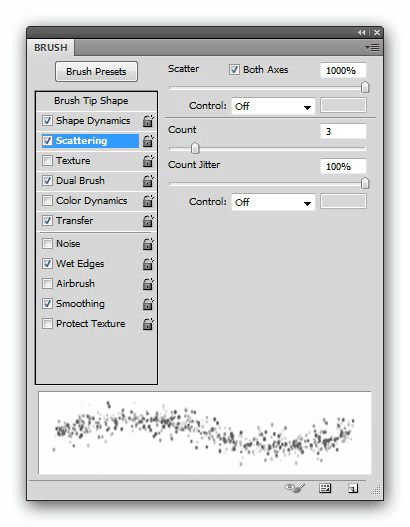Viewport: 410px width, 527px height.
Task: Click the brush stroke preview area
Action: pyautogui.click(x=205, y=433)
